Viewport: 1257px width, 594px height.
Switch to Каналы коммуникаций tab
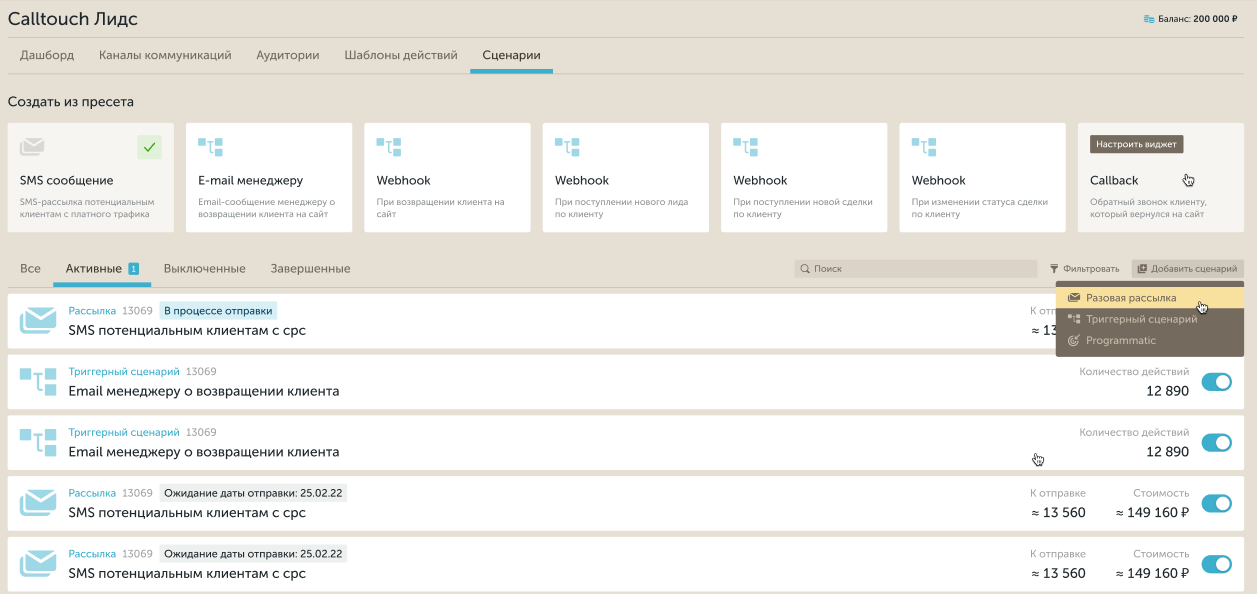pyautogui.click(x=165, y=55)
